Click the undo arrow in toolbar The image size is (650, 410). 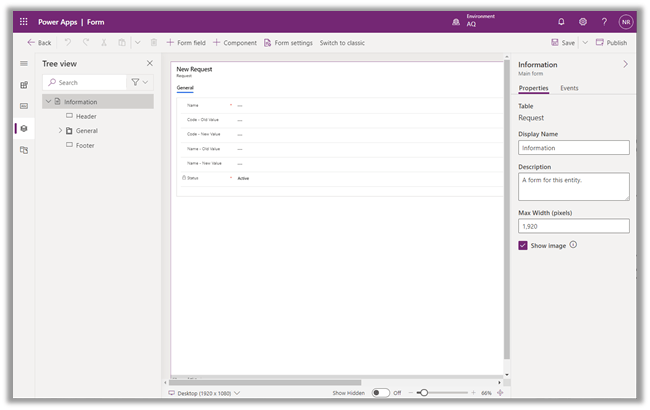coord(68,43)
